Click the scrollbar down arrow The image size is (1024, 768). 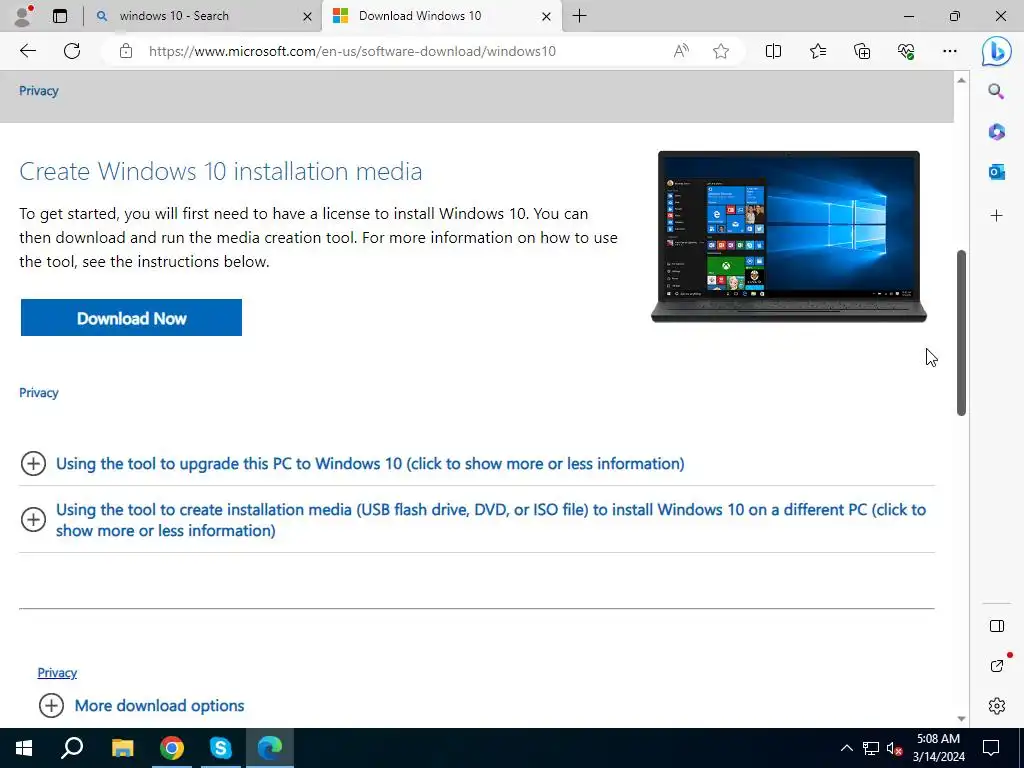coord(961,718)
